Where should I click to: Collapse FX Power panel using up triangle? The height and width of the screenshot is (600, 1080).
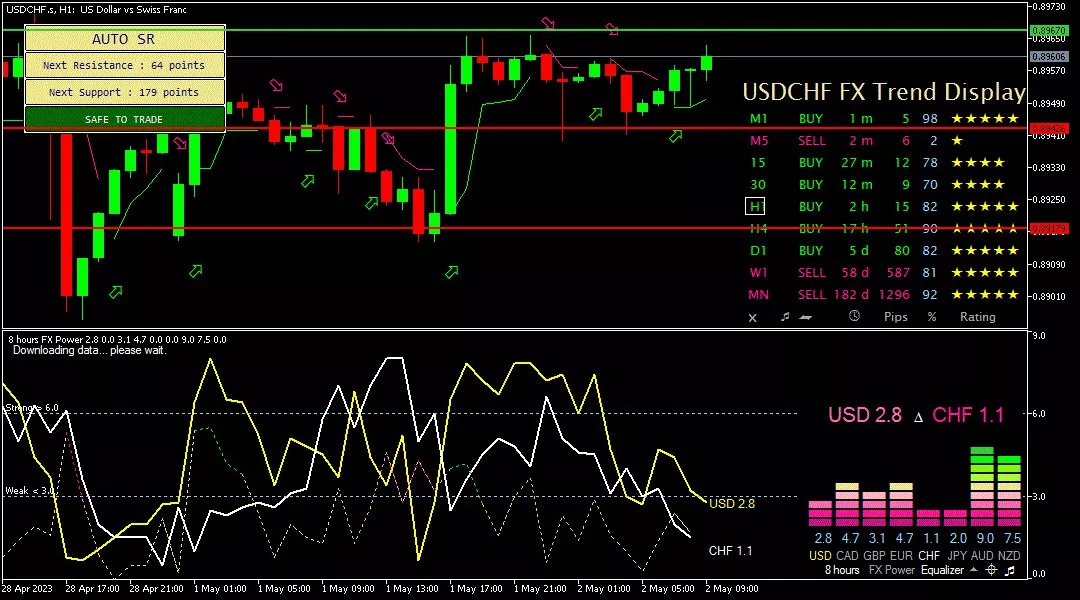click(x=973, y=570)
